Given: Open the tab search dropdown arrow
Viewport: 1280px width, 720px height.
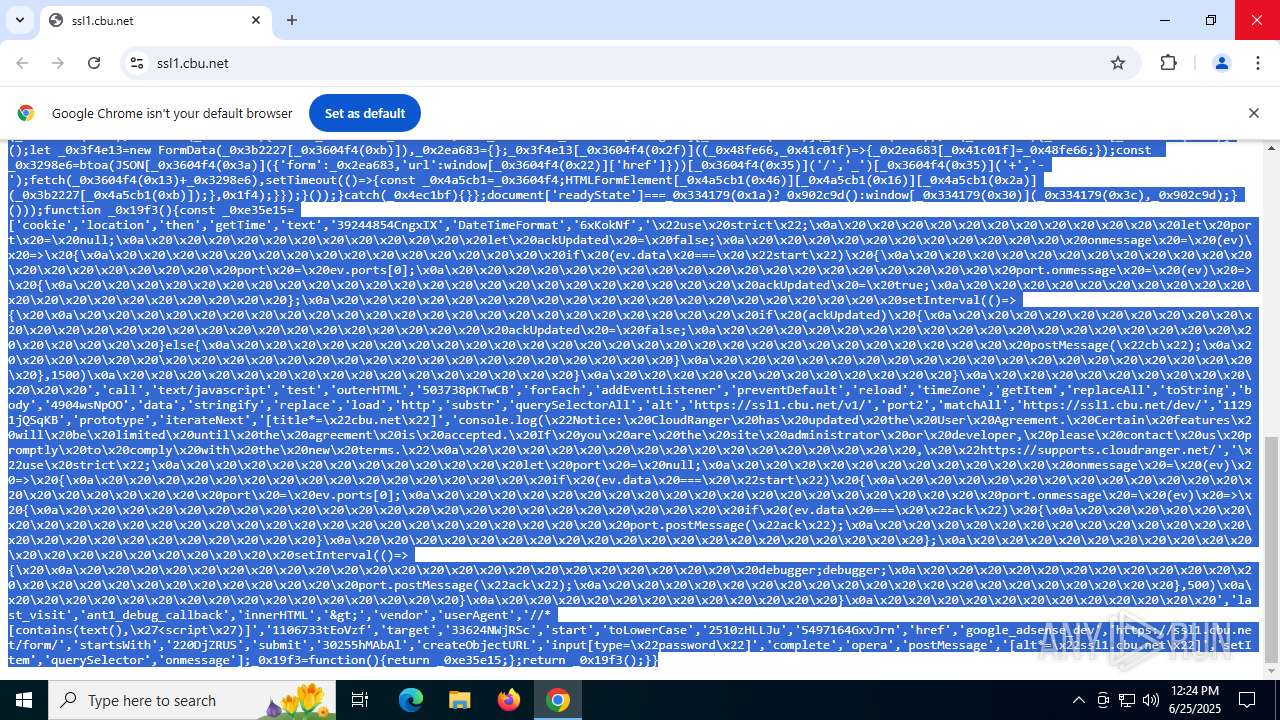Looking at the screenshot, I should (19, 20).
